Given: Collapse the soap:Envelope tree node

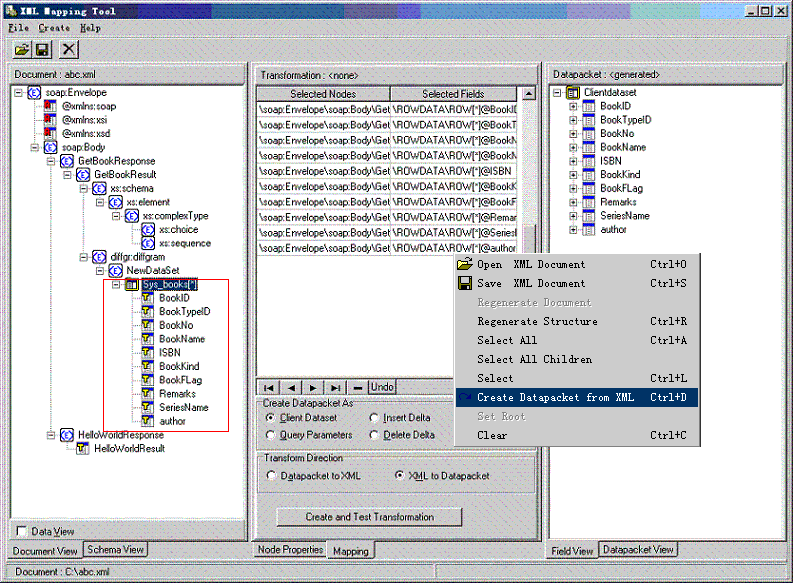Looking at the screenshot, I should pos(19,92).
